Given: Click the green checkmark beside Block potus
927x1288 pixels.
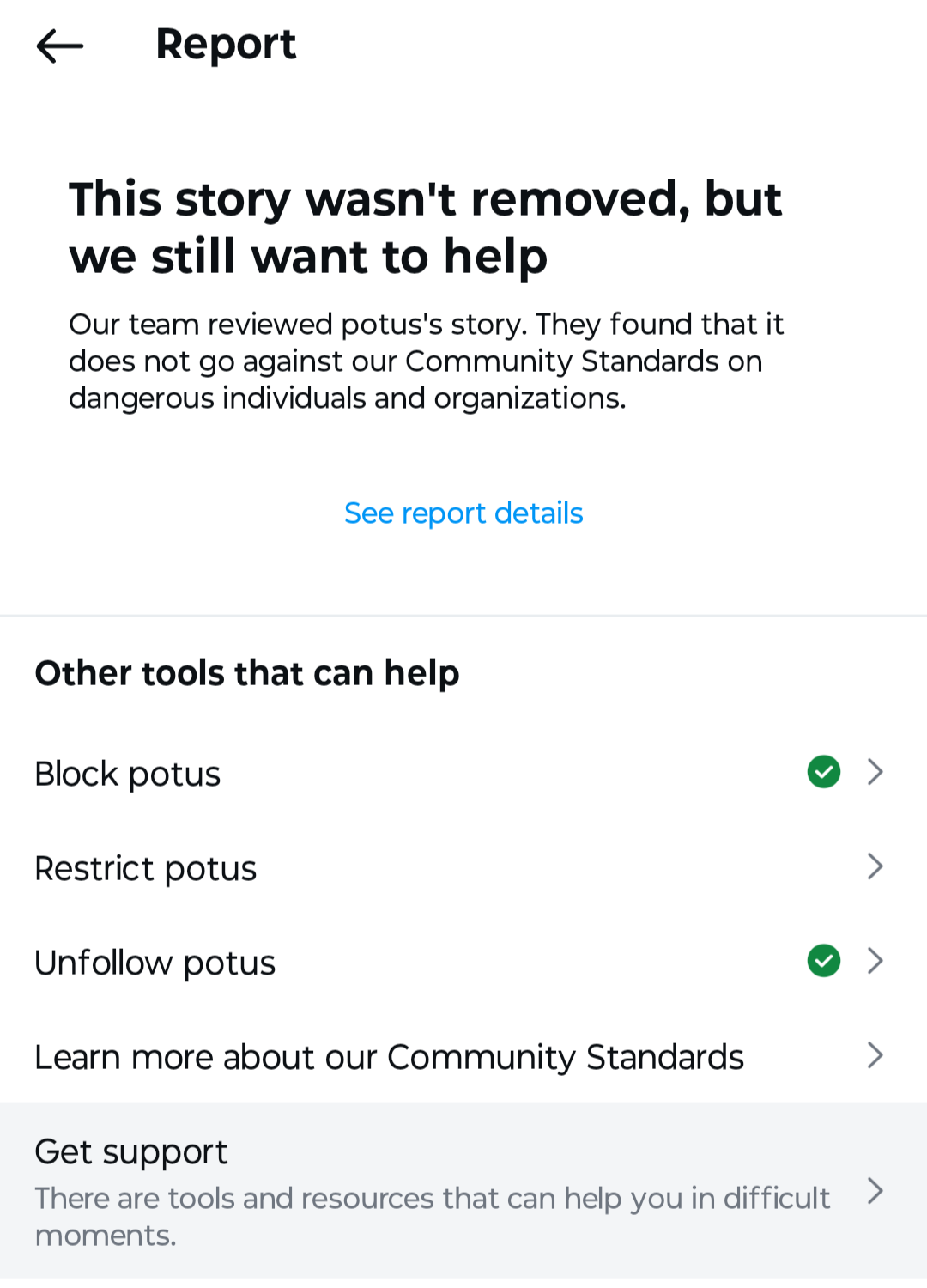Looking at the screenshot, I should click(x=823, y=771).
